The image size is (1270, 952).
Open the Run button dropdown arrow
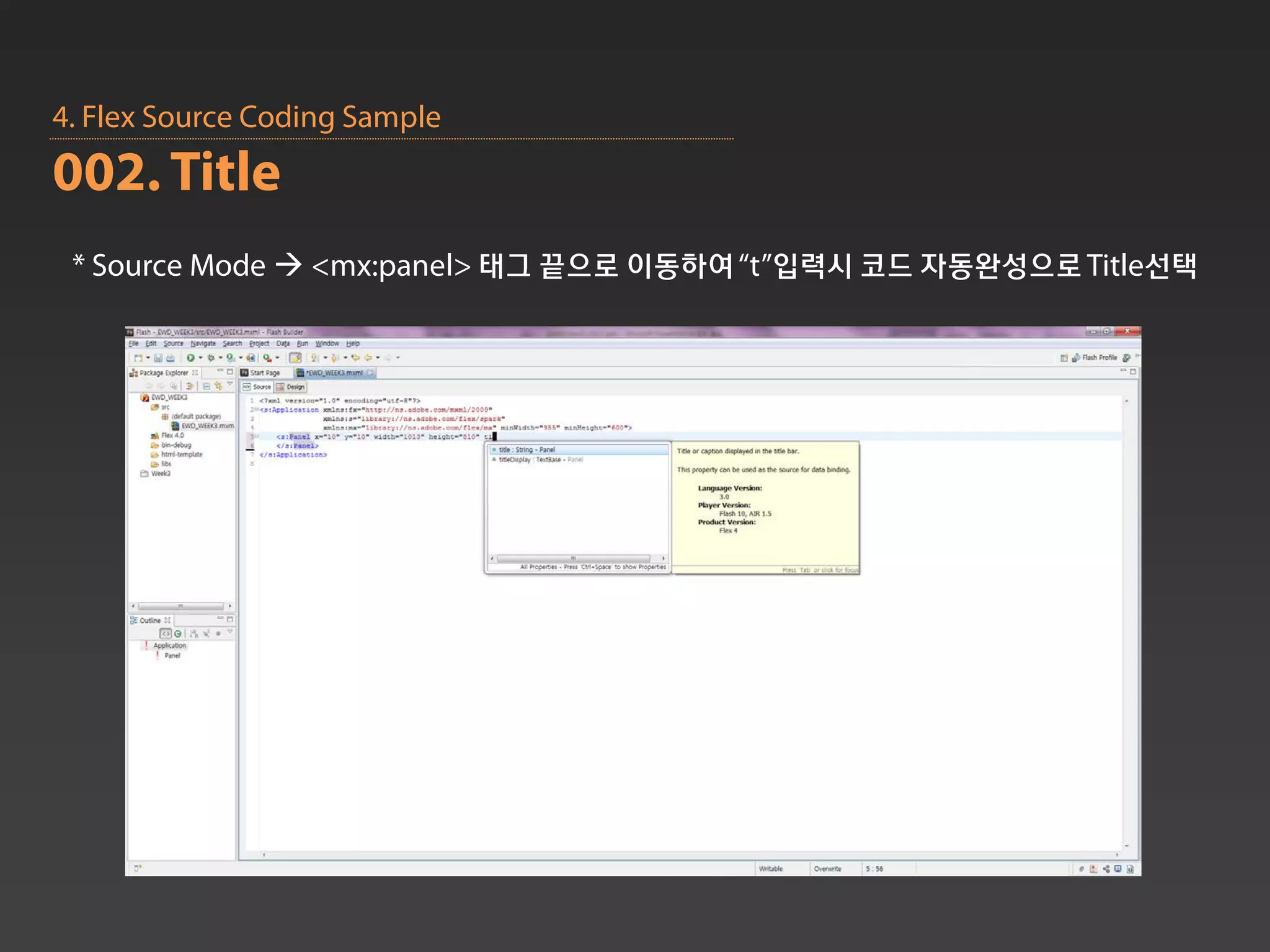[200, 358]
